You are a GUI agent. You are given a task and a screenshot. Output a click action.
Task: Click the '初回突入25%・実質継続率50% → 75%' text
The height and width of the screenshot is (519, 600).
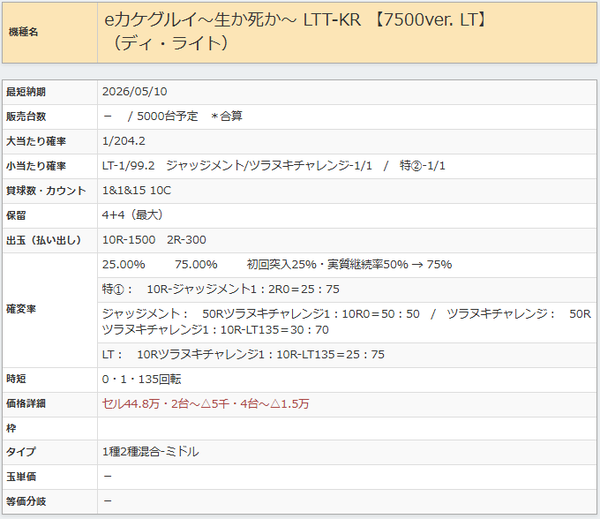[x=349, y=264]
